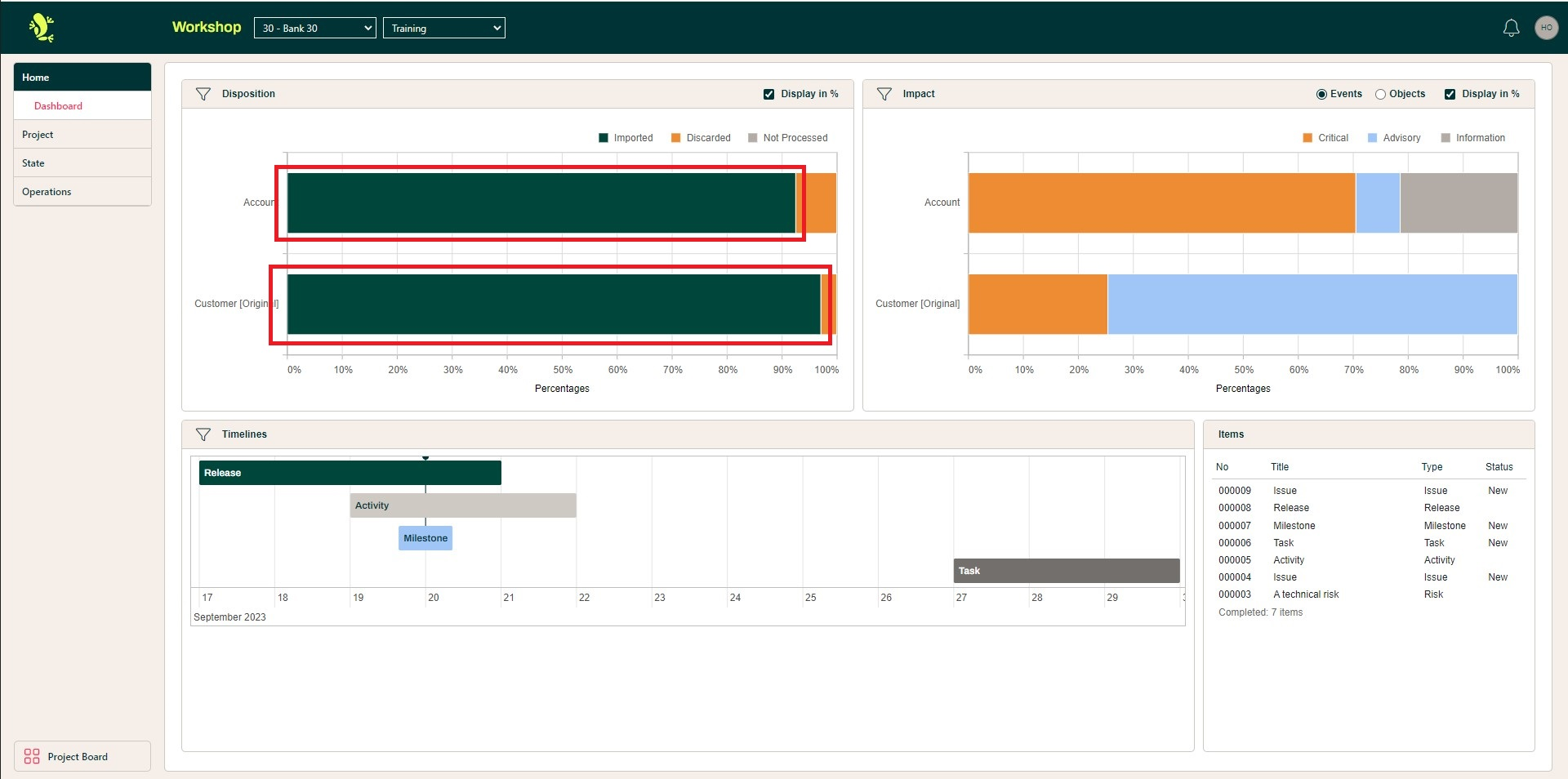Open the notifications bell

point(1511,29)
